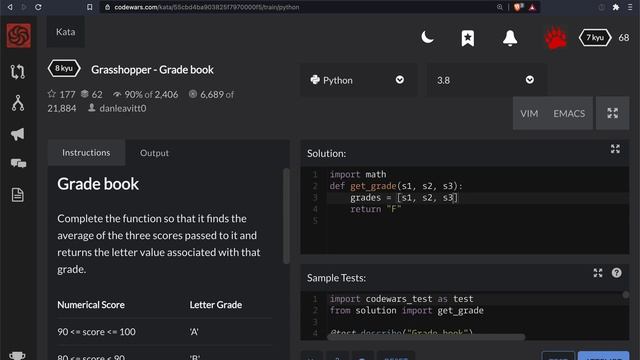The height and width of the screenshot is (360, 640).
Task: Click the Sample Tests help icon
Action: pos(616,273)
